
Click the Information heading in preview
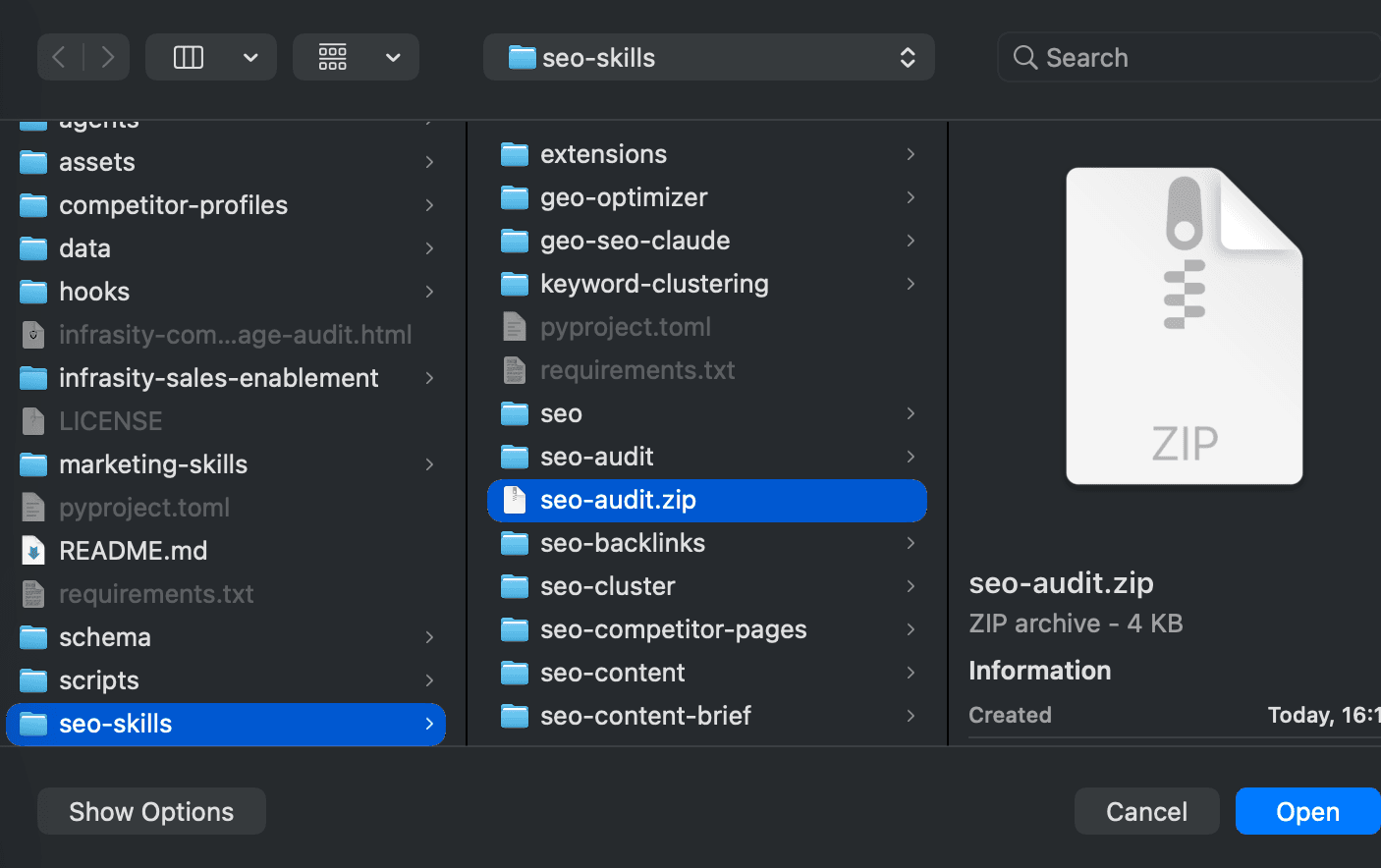tap(1040, 671)
